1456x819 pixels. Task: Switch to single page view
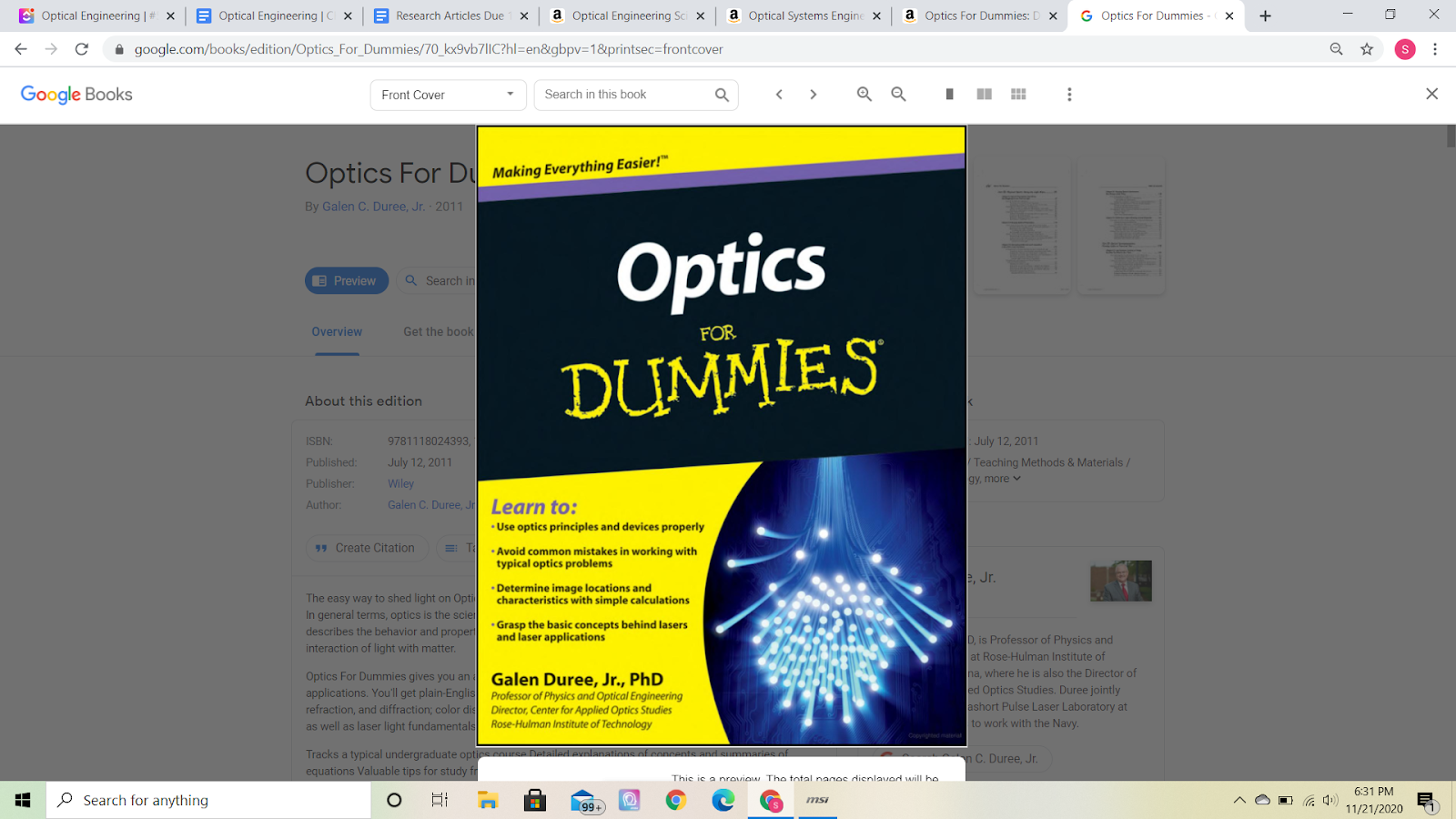(949, 95)
